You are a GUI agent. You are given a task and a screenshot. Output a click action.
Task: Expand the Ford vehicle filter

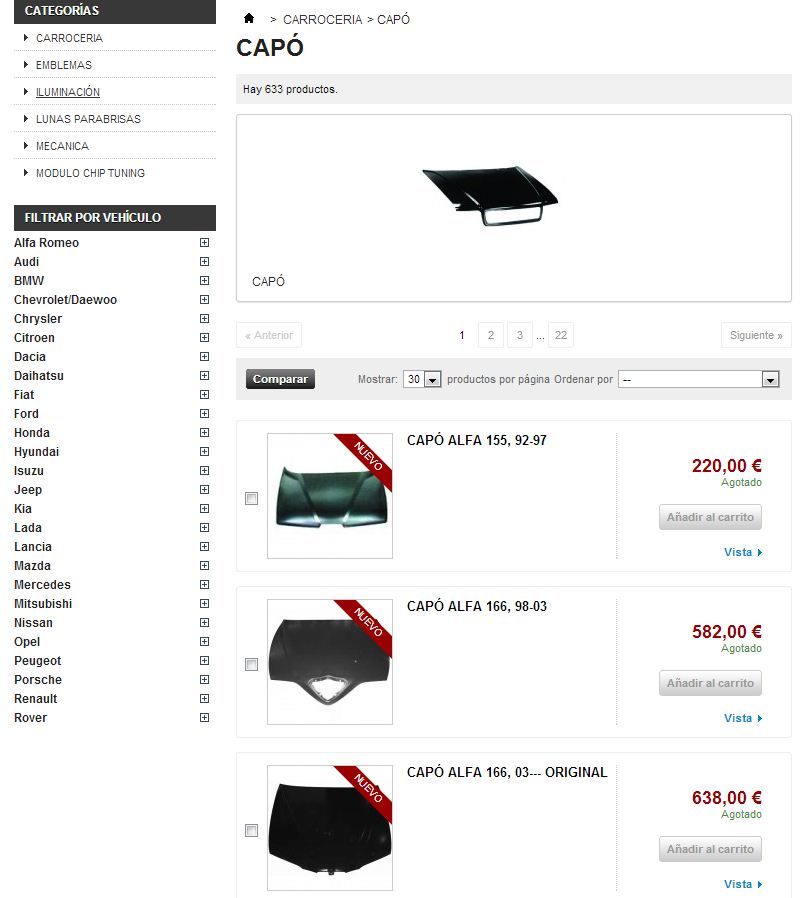point(204,413)
